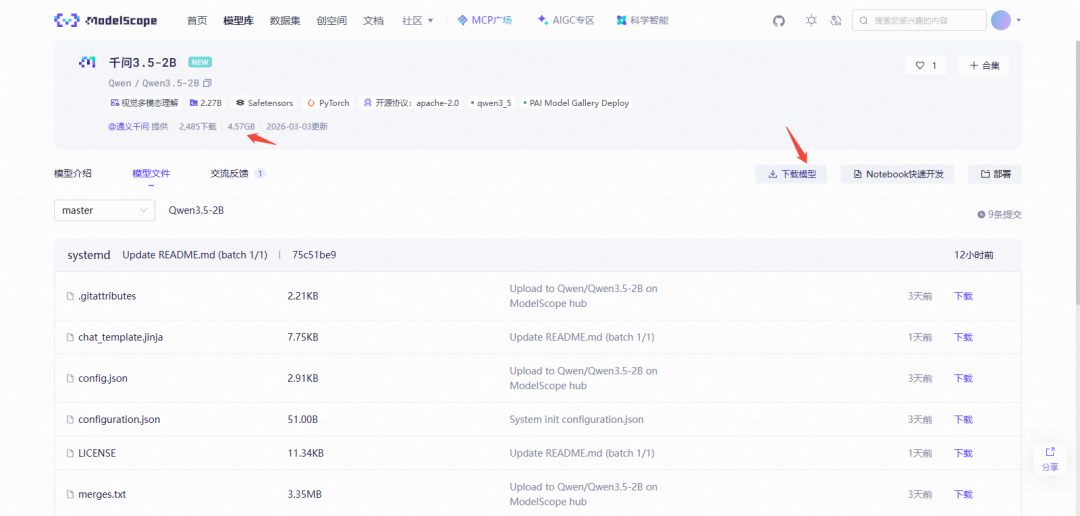Click the 2.27B parameter size tag
The width and height of the screenshot is (1080, 516).
point(206,103)
